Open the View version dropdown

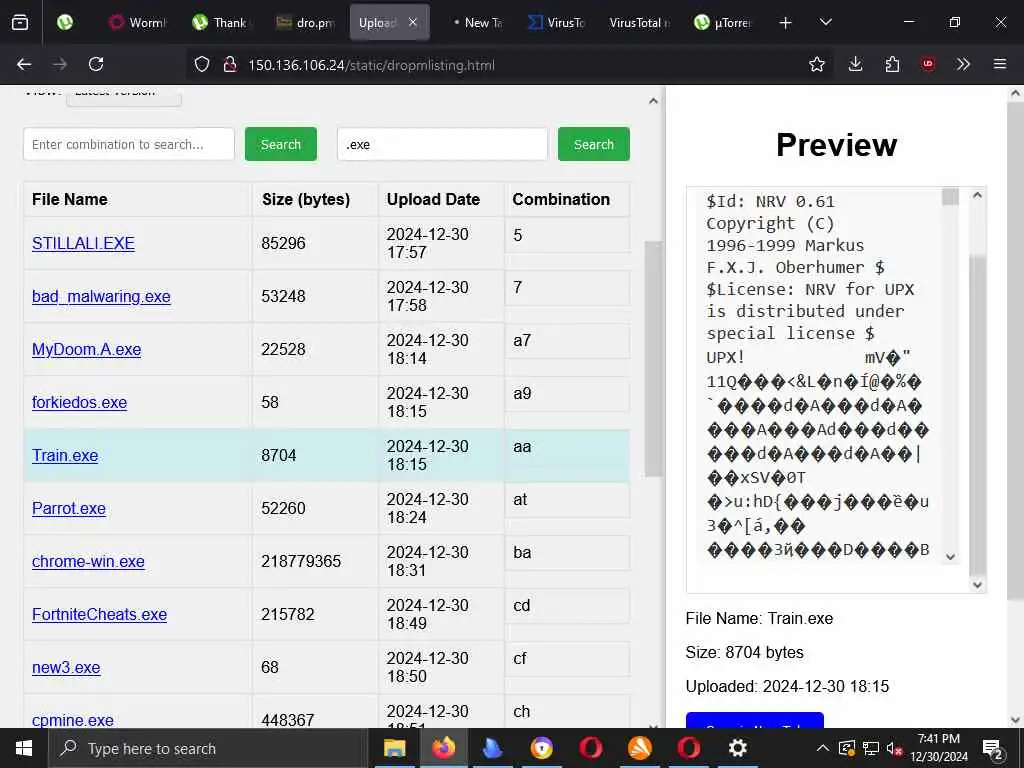[x=123, y=95]
